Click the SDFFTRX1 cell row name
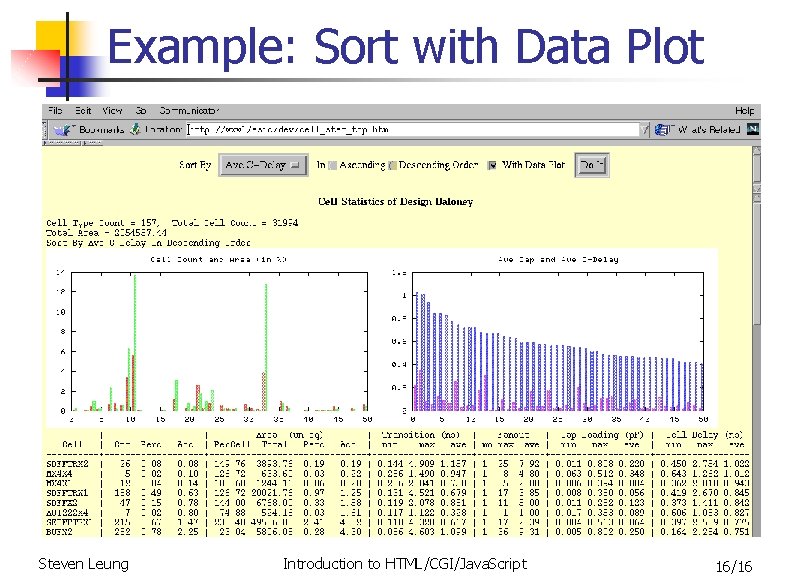Viewport: 792px width, 576px height. 67,493
